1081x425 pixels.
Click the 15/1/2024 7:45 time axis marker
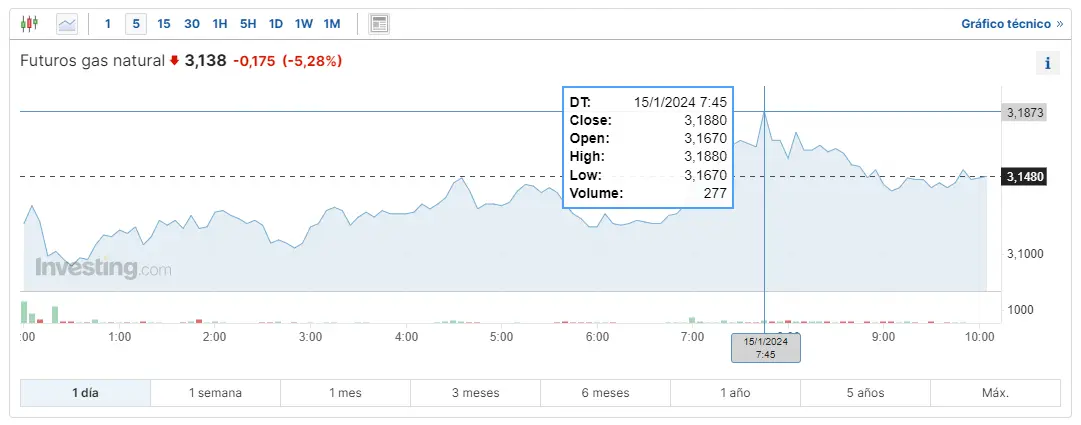click(x=765, y=347)
